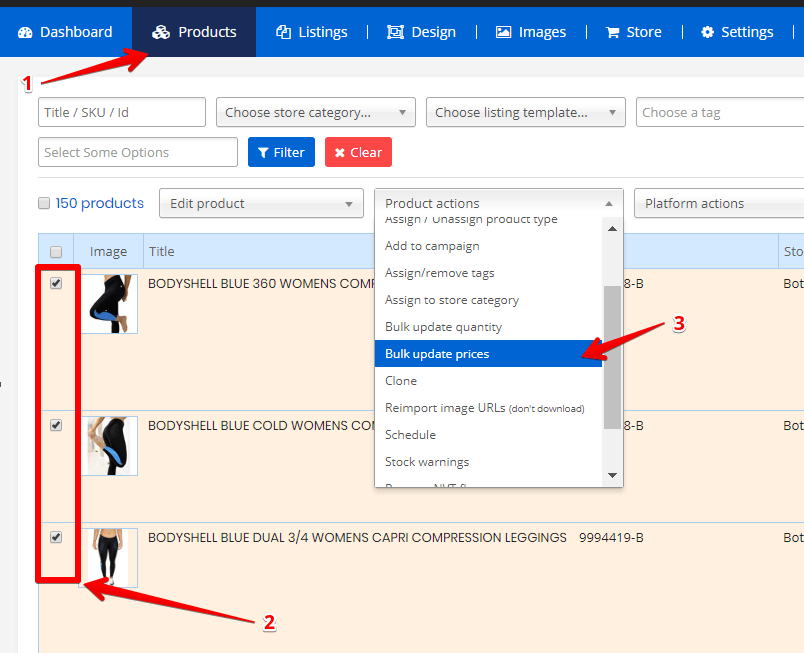Choose the Clone action
804x653 pixels.
click(x=488, y=381)
